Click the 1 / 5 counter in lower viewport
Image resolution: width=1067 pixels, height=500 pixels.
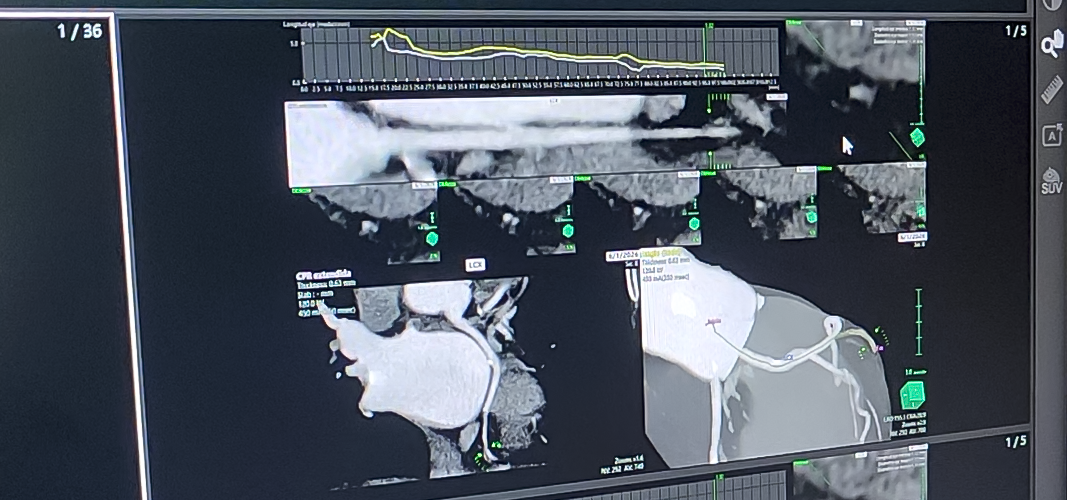tap(1015, 441)
